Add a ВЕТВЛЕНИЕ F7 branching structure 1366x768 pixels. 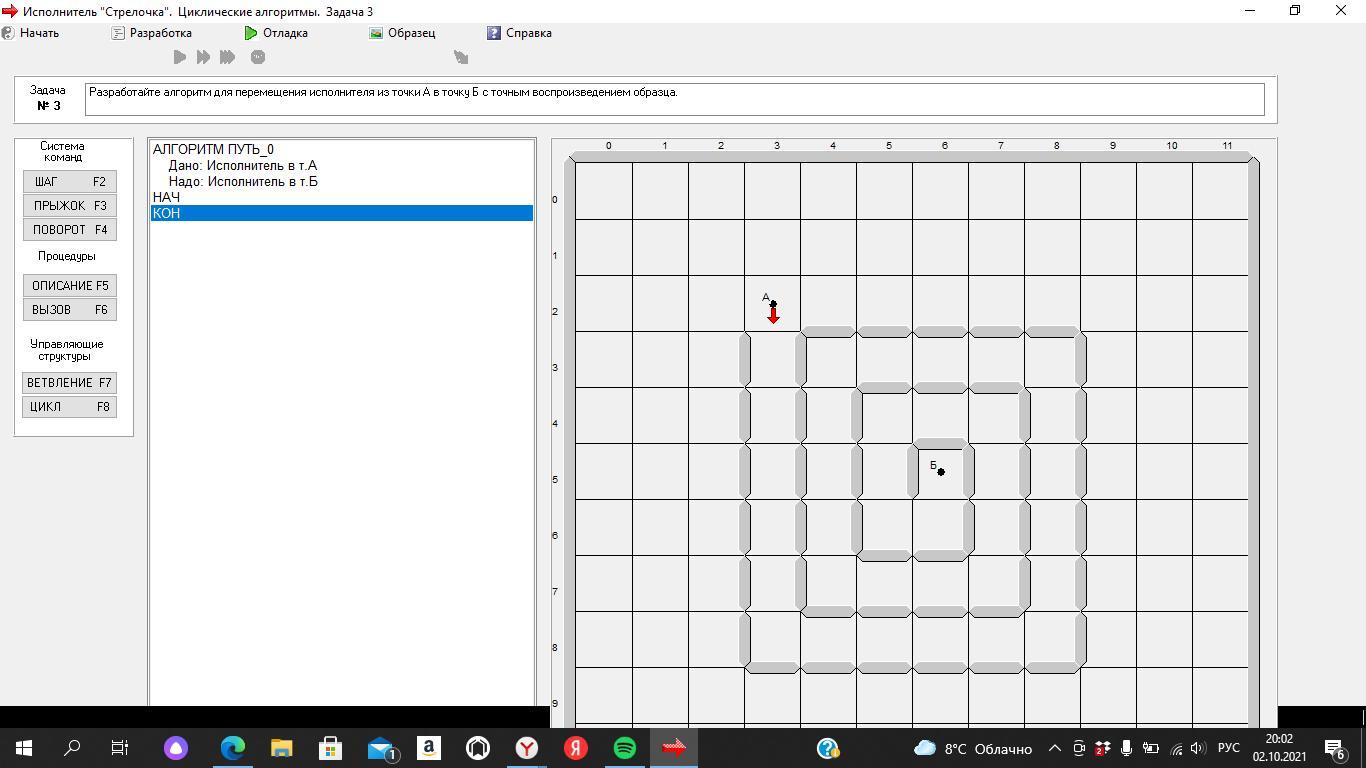(70, 383)
